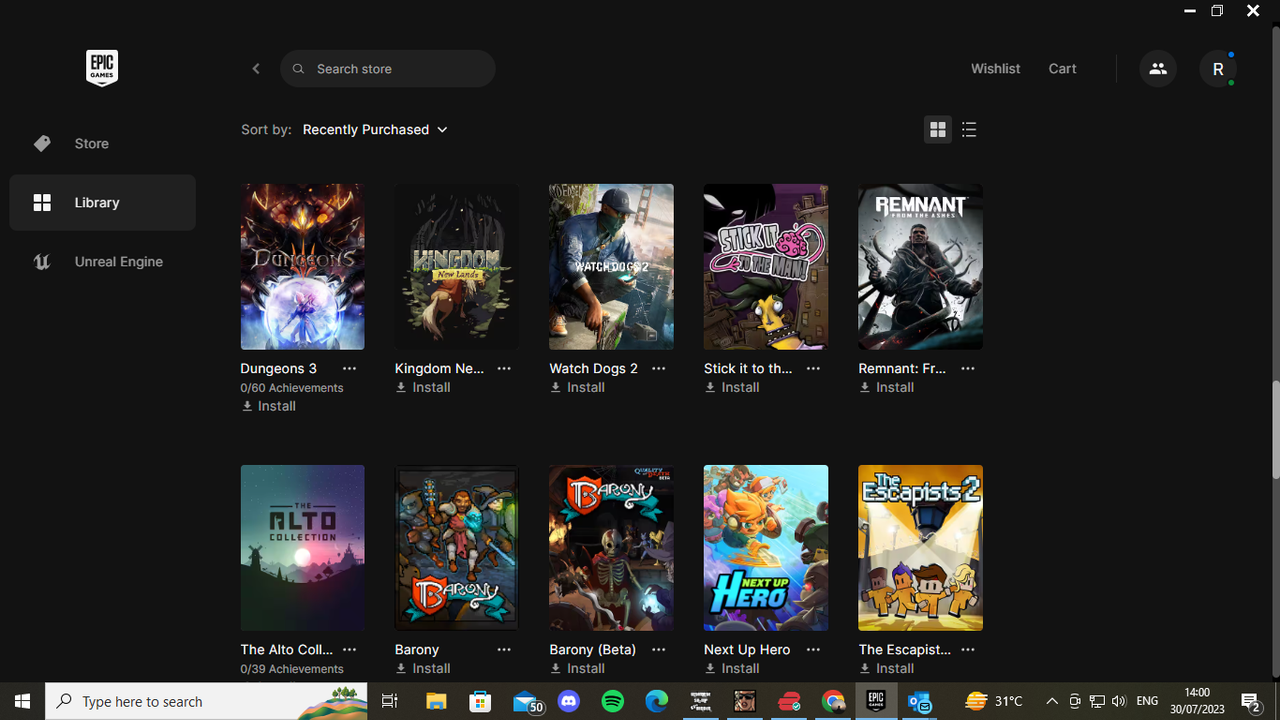Install Stick it to the Man
The width and height of the screenshot is (1280, 720).
tap(732, 388)
